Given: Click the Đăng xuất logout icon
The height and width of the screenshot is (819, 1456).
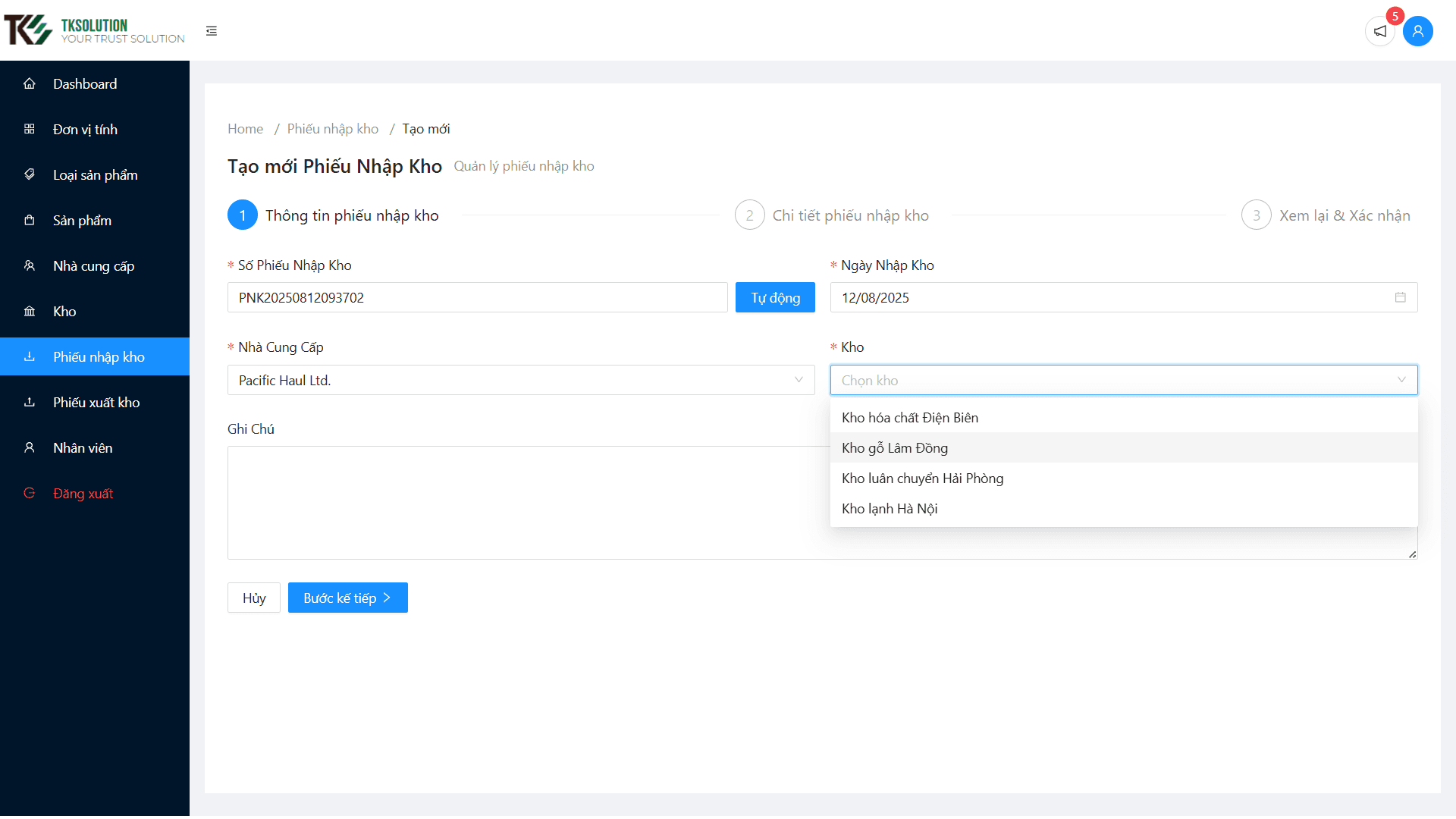Looking at the screenshot, I should click(x=30, y=493).
